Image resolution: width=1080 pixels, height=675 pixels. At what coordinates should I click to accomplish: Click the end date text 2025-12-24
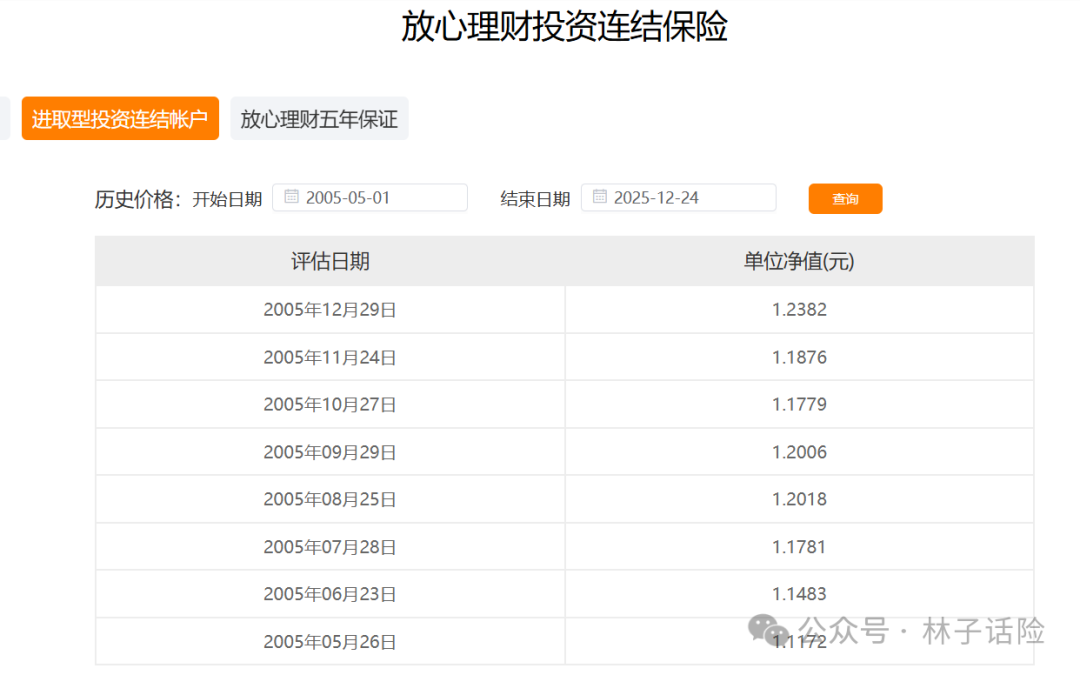coord(656,197)
